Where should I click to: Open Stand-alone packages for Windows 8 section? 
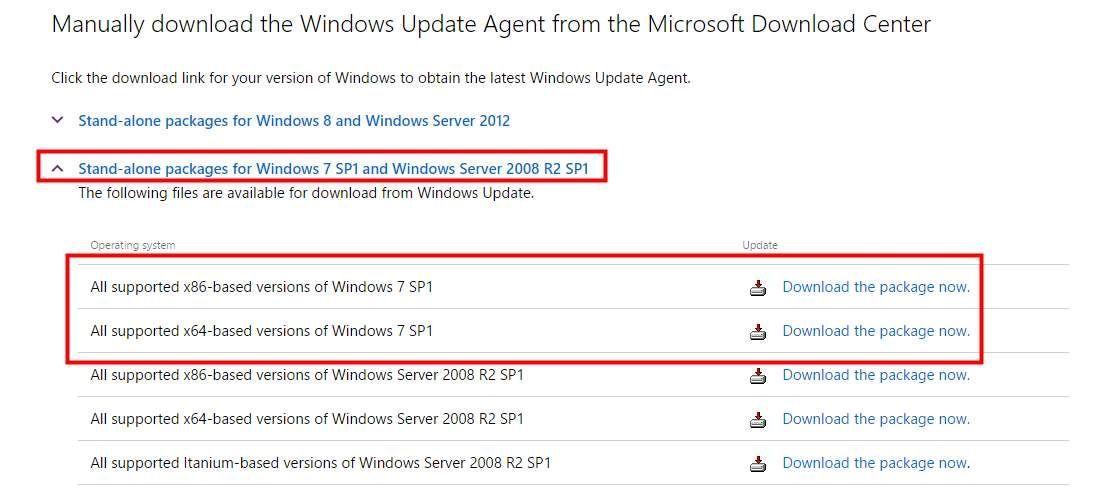click(294, 121)
